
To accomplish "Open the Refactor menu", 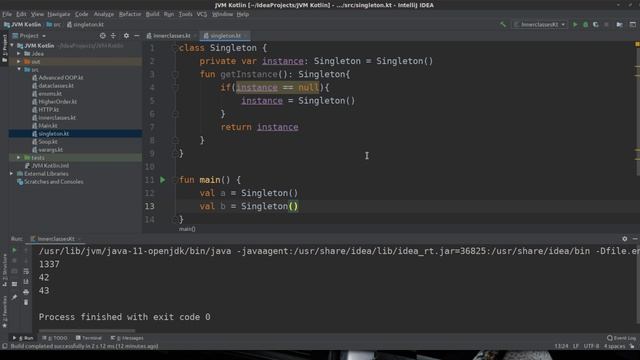I will click(130, 14).
